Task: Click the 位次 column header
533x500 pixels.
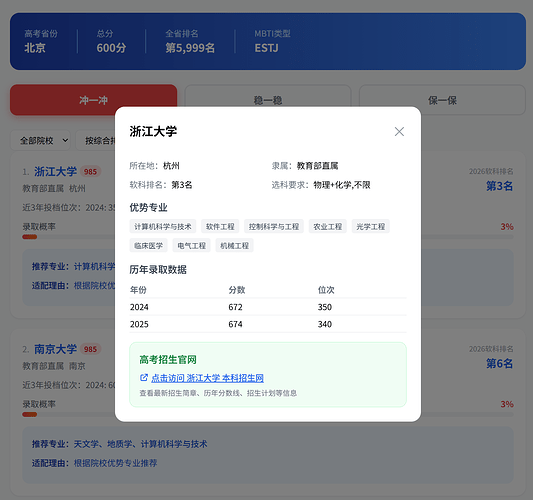Action: pos(326,290)
